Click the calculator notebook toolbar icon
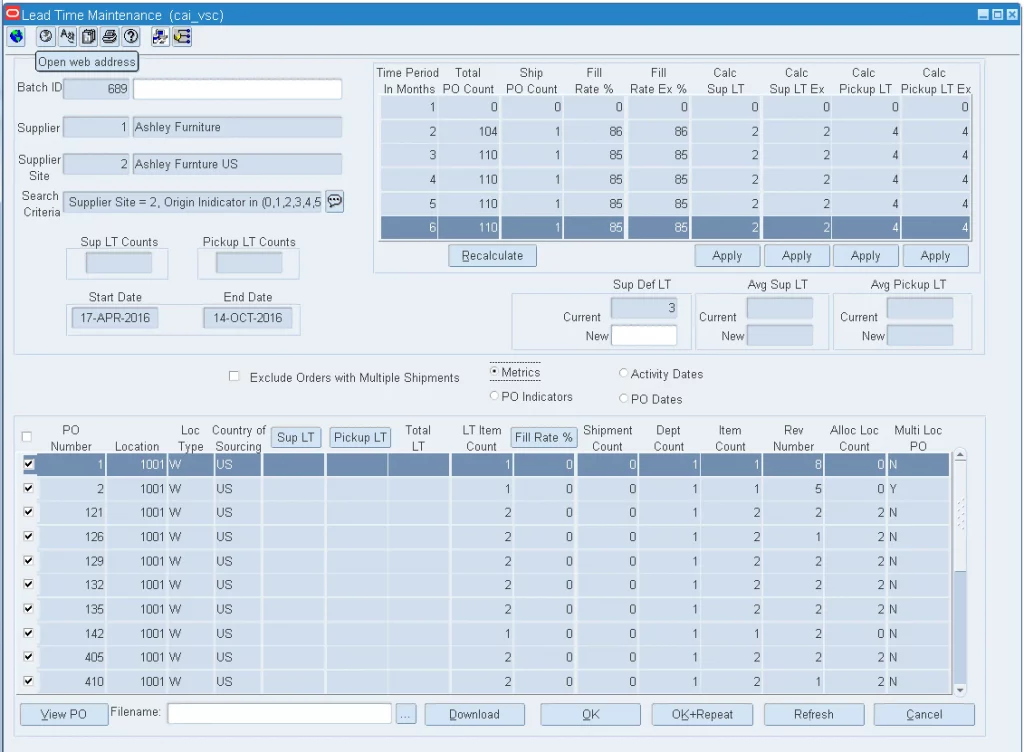 pyautogui.click(x=88, y=37)
